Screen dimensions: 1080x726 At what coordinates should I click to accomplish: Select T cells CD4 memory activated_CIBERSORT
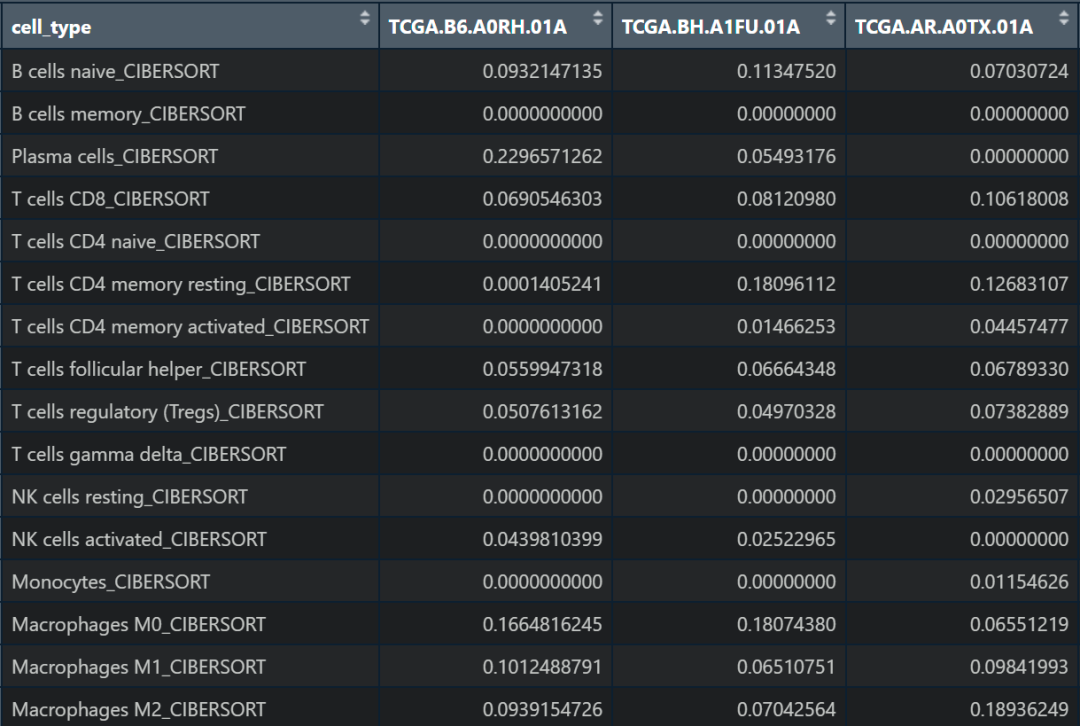click(190, 327)
